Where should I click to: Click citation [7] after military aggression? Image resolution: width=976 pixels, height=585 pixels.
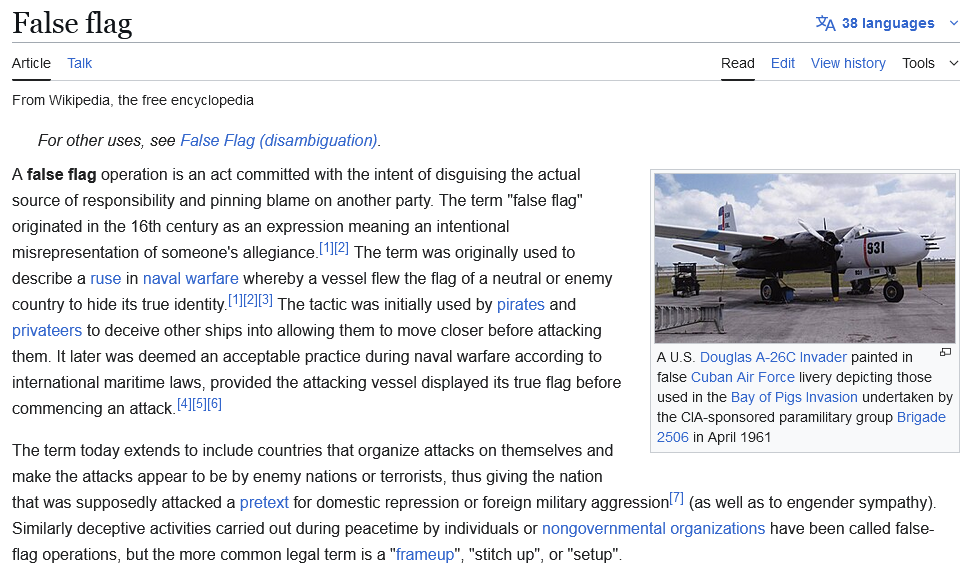(676, 498)
